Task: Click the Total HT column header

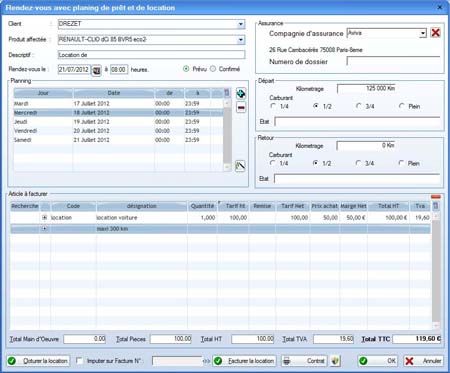Action: click(x=388, y=206)
